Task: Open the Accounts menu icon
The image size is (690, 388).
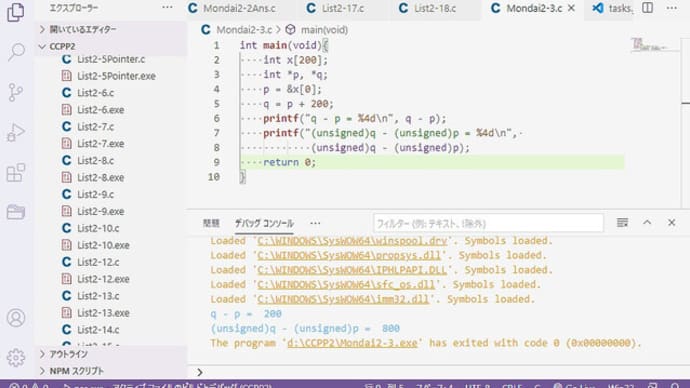Action: coord(16,318)
